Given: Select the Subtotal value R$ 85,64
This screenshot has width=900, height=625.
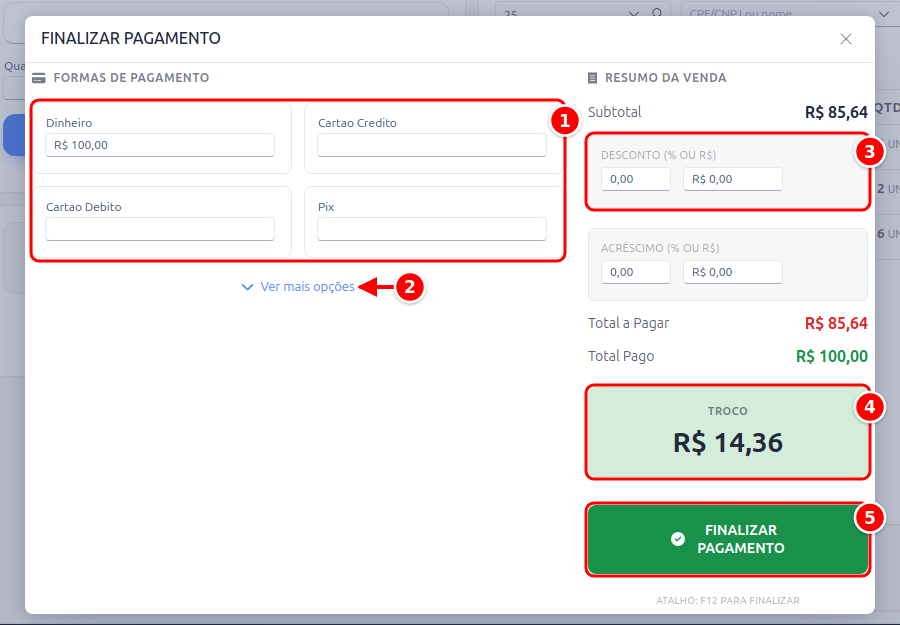Looking at the screenshot, I should point(836,112).
